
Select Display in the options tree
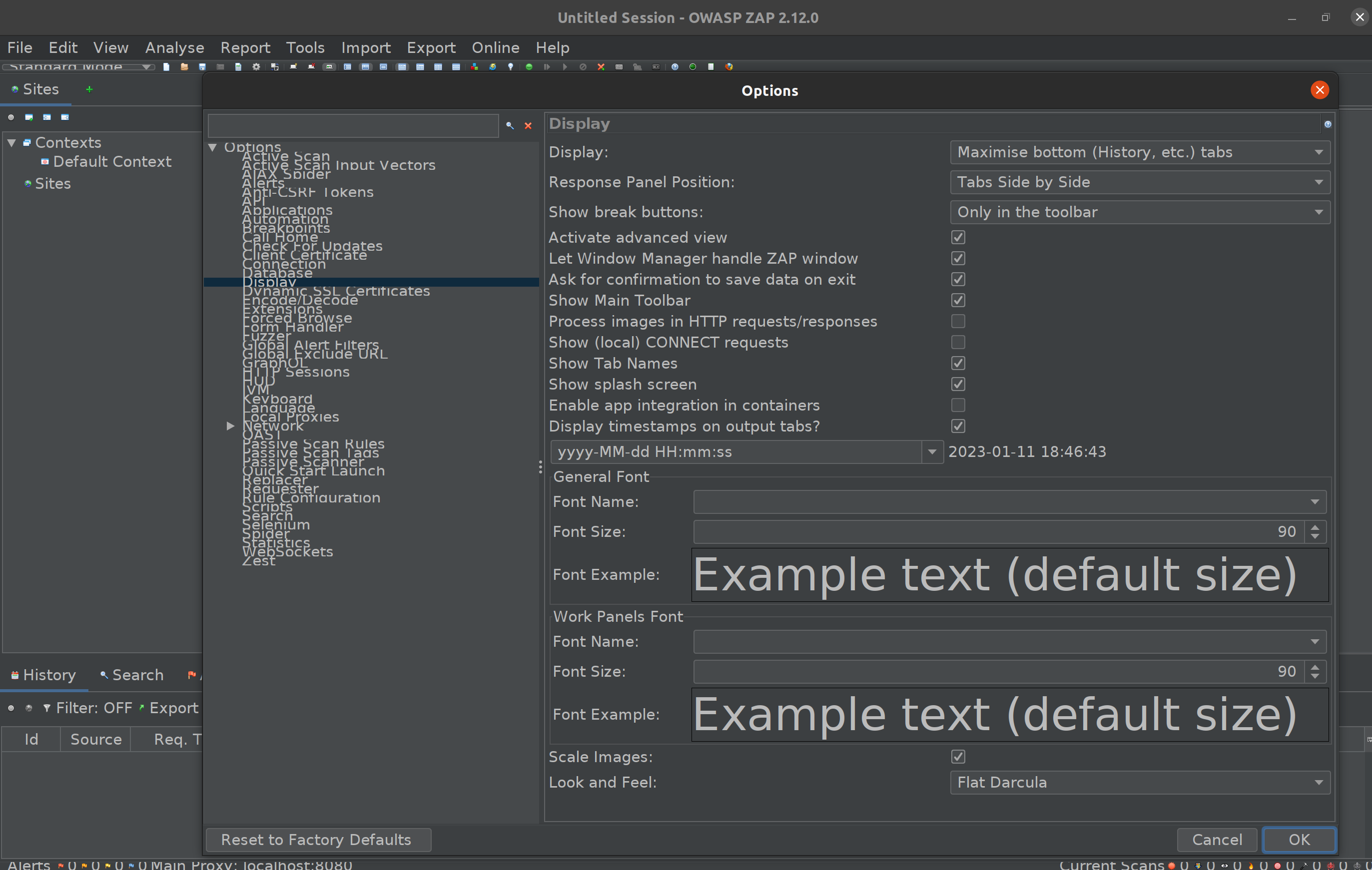coord(269,282)
